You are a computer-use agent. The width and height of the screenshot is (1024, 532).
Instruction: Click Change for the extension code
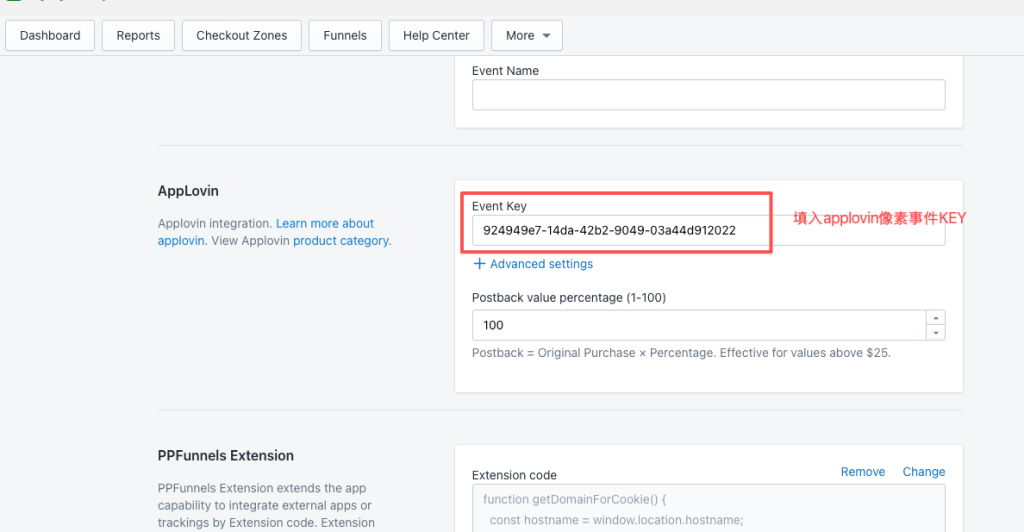coord(923,472)
